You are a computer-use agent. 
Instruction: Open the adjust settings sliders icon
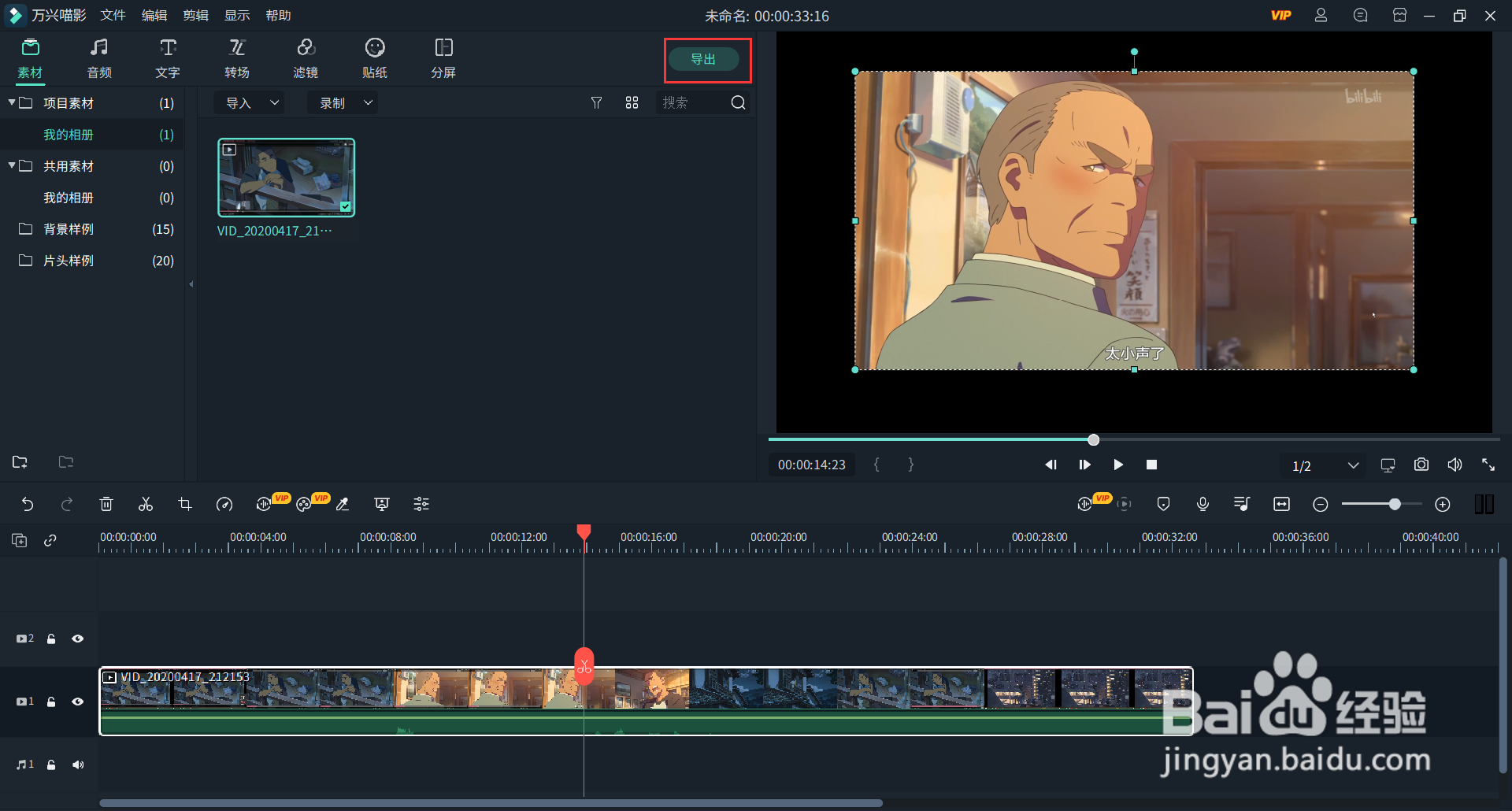point(421,504)
